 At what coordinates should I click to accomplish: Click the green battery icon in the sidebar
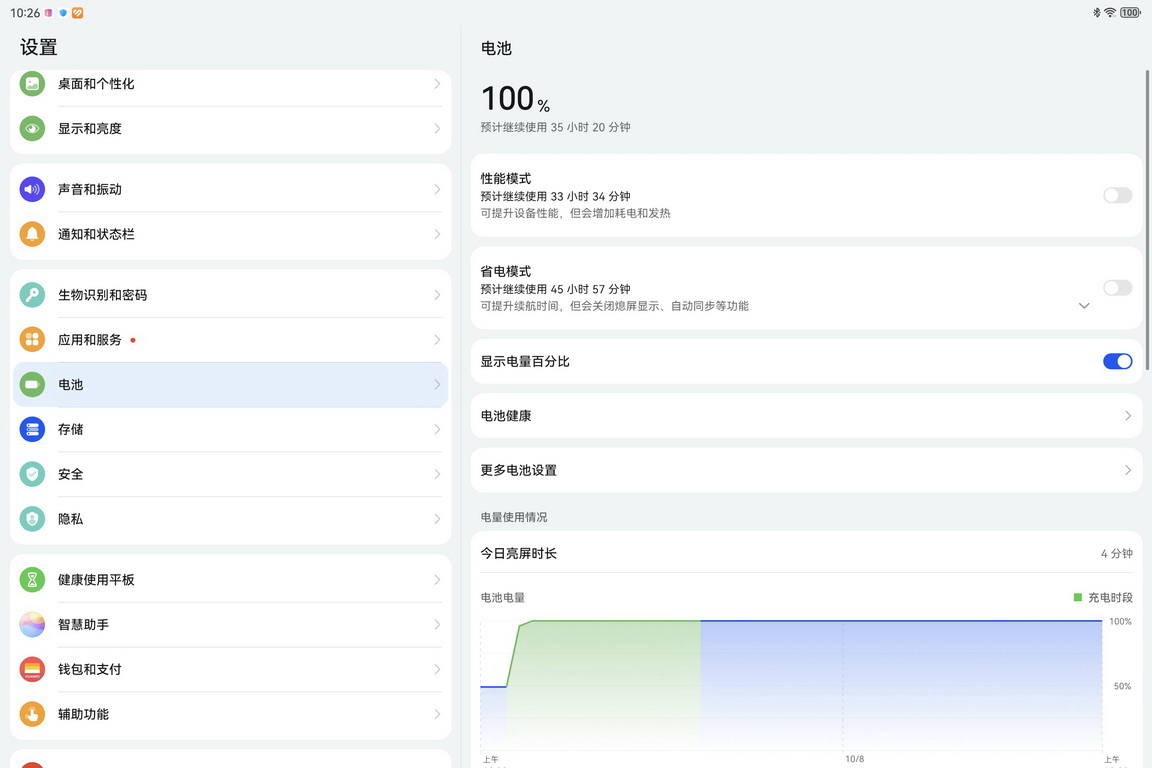tap(32, 384)
